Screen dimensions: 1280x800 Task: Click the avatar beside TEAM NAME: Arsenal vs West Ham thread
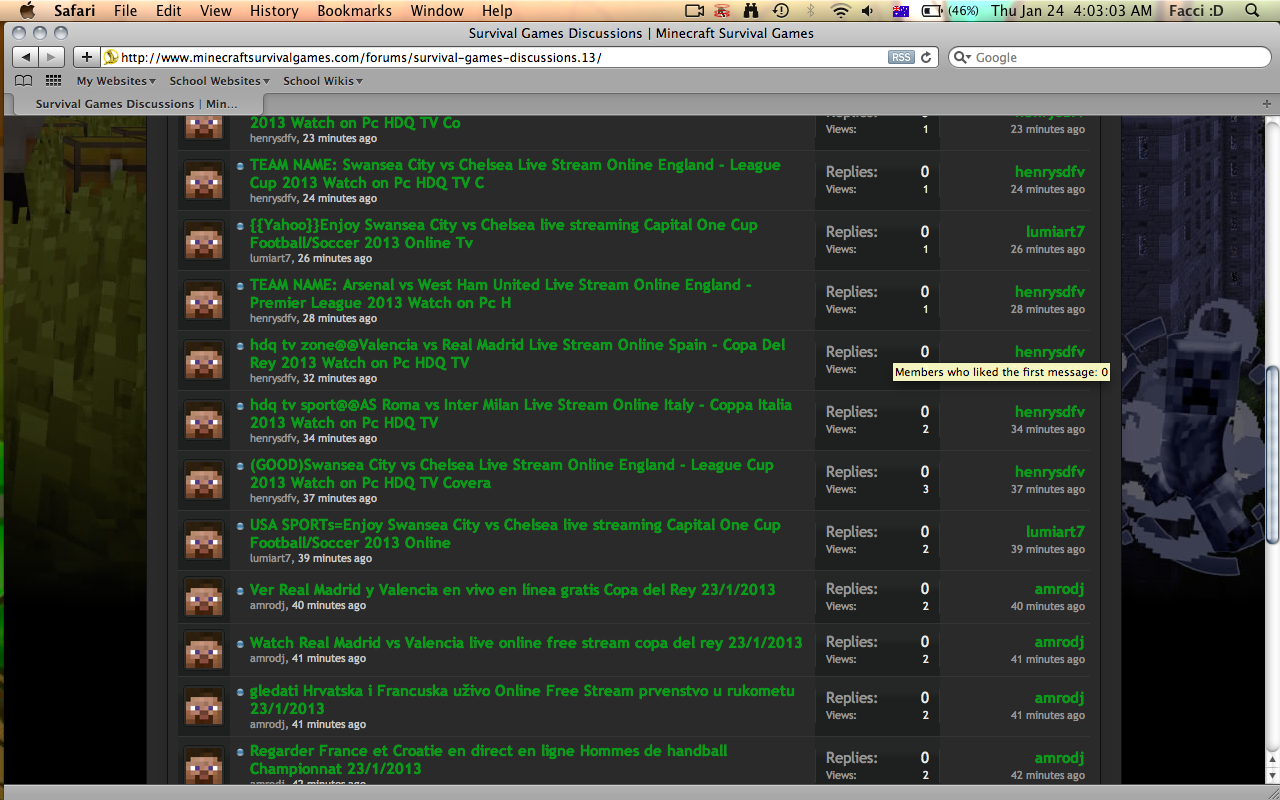point(204,301)
